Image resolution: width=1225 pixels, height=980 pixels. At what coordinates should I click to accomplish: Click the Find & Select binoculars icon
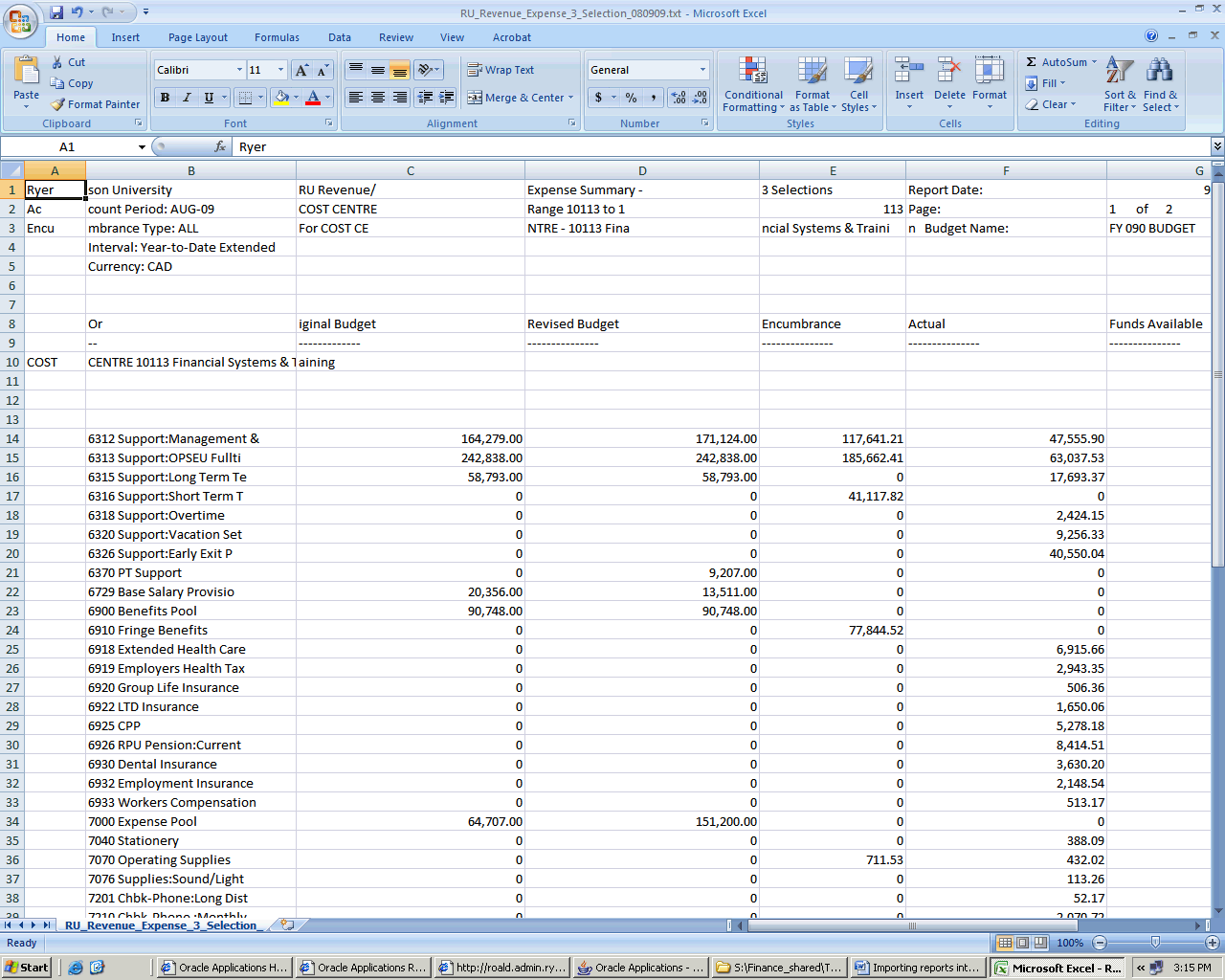coord(1160,72)
